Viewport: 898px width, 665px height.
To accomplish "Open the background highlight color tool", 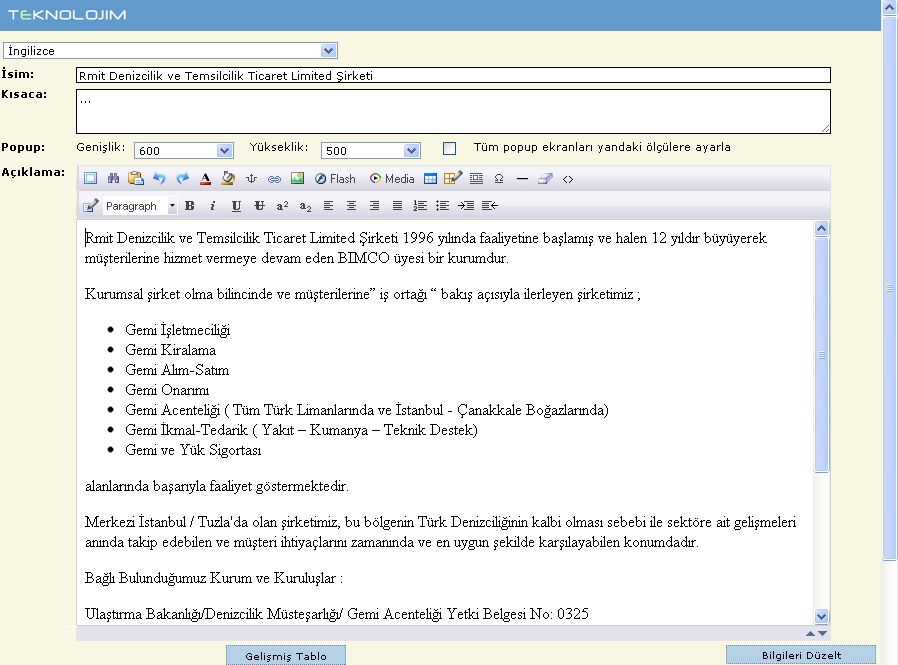I will [228, 179].
